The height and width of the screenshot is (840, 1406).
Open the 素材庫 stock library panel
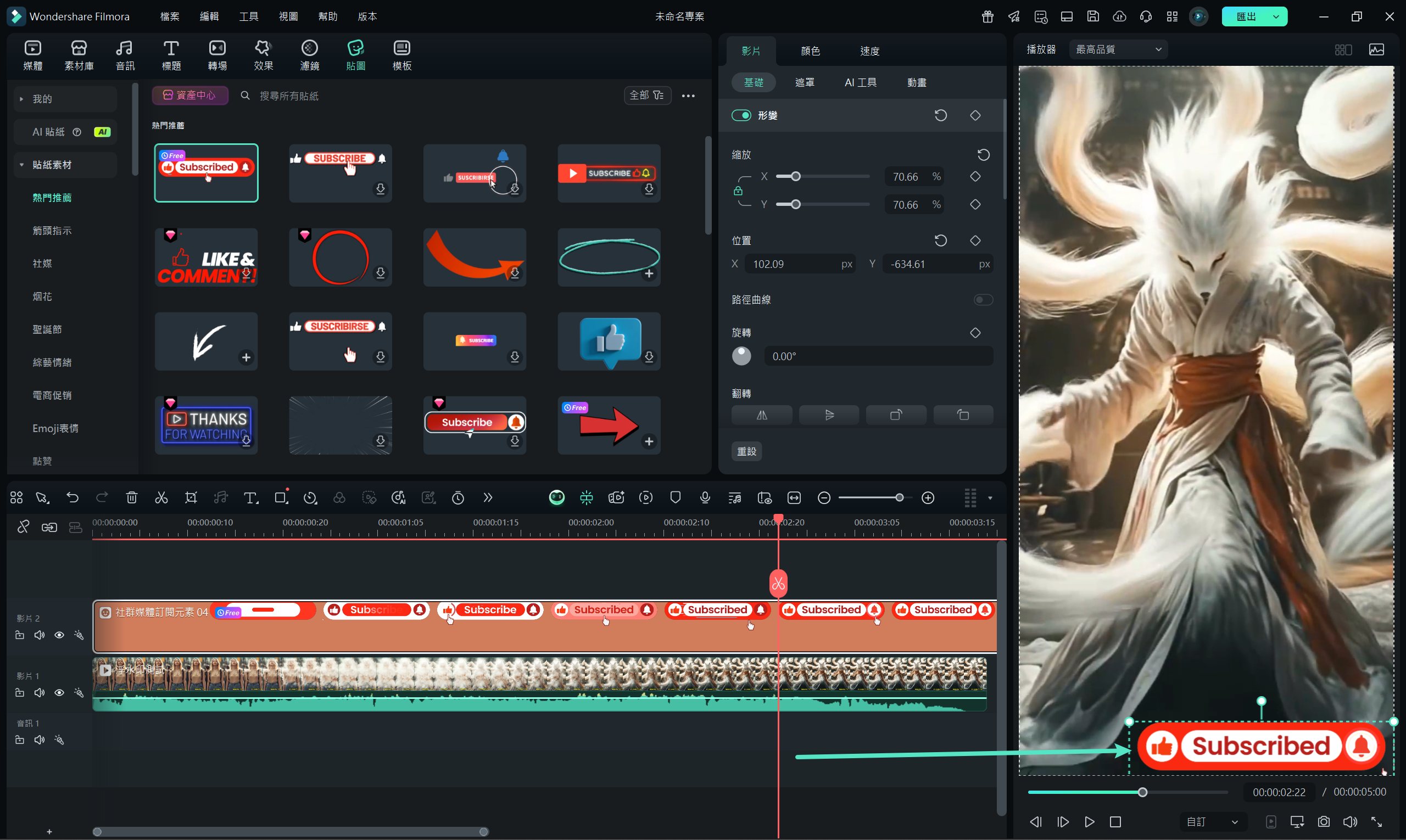tap(79, 55)
